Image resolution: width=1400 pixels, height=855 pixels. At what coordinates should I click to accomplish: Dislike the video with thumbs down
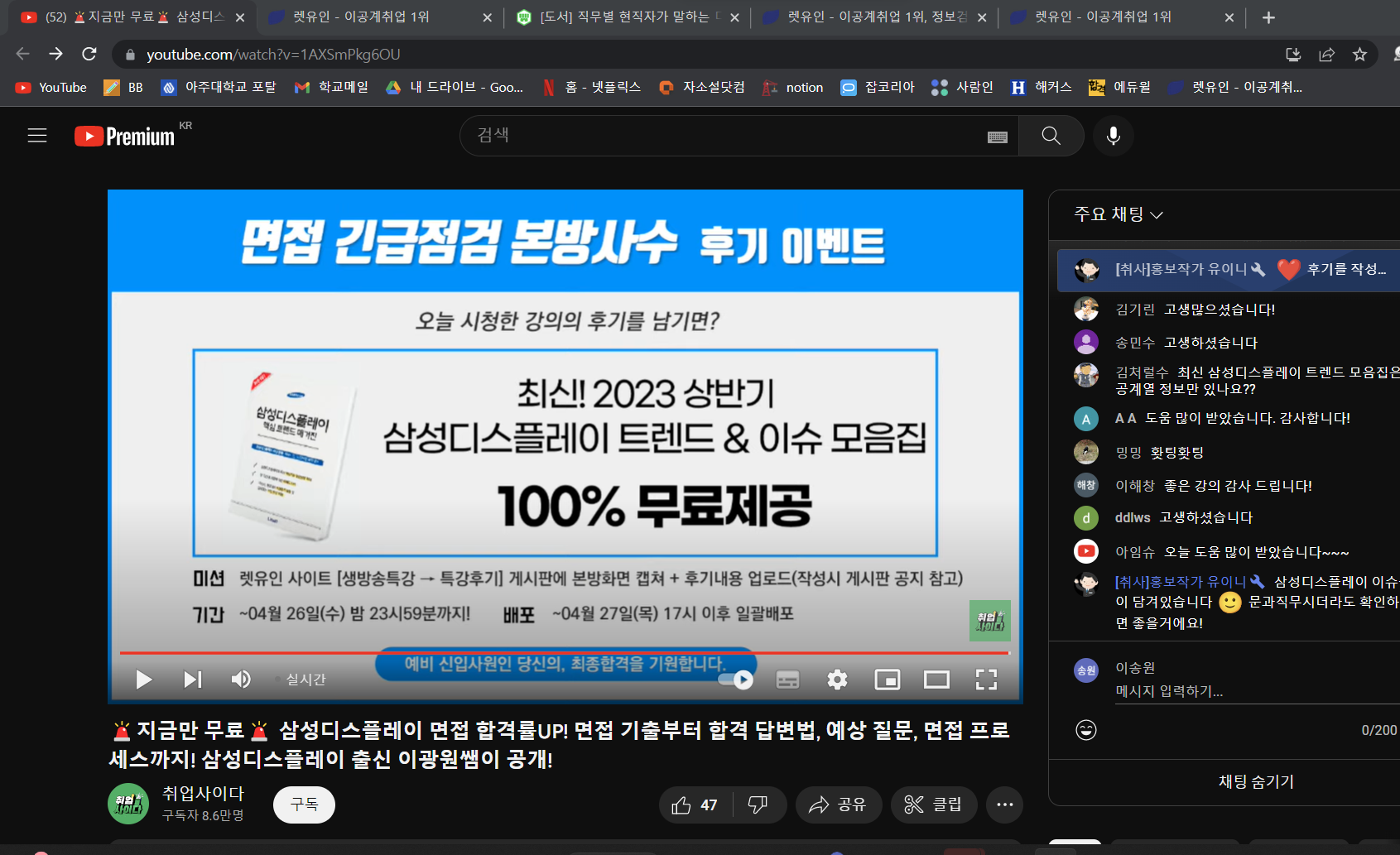(758, 805)
